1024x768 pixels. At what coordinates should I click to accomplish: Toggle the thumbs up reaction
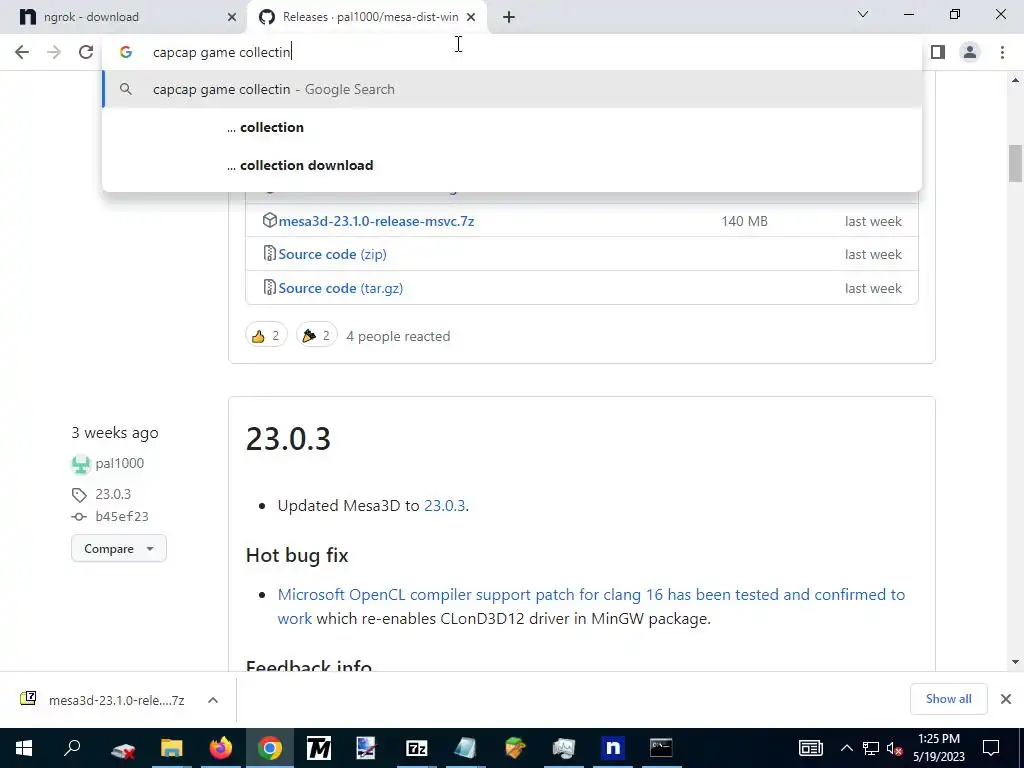point(266,336)
